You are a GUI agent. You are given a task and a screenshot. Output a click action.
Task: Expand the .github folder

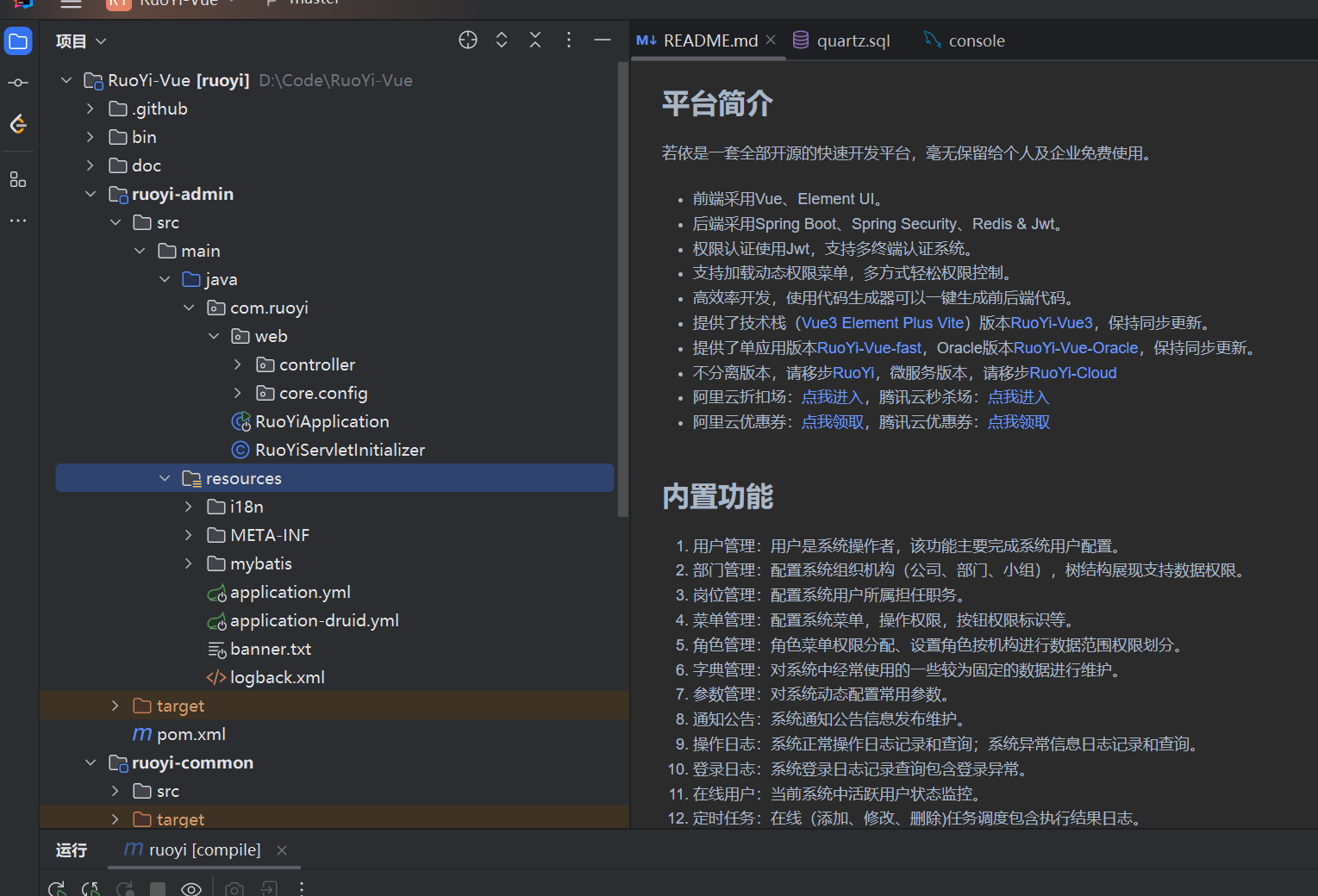(91, 109)
